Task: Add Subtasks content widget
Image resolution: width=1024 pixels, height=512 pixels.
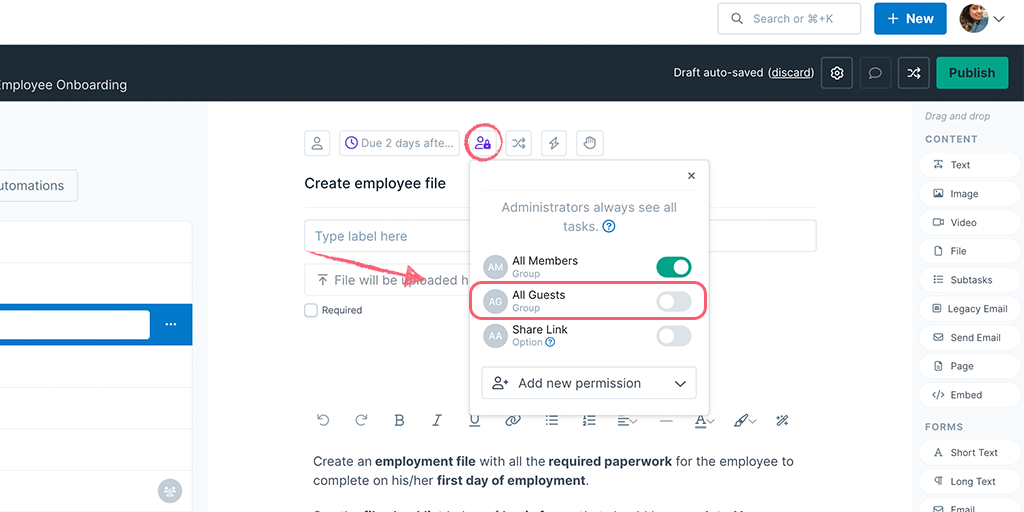Action: (x=971, y=280)
